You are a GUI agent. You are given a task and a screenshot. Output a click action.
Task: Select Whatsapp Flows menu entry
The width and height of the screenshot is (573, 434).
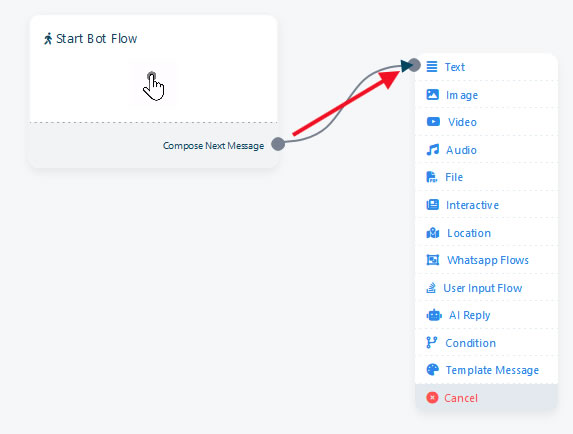(x=486, y=260)
